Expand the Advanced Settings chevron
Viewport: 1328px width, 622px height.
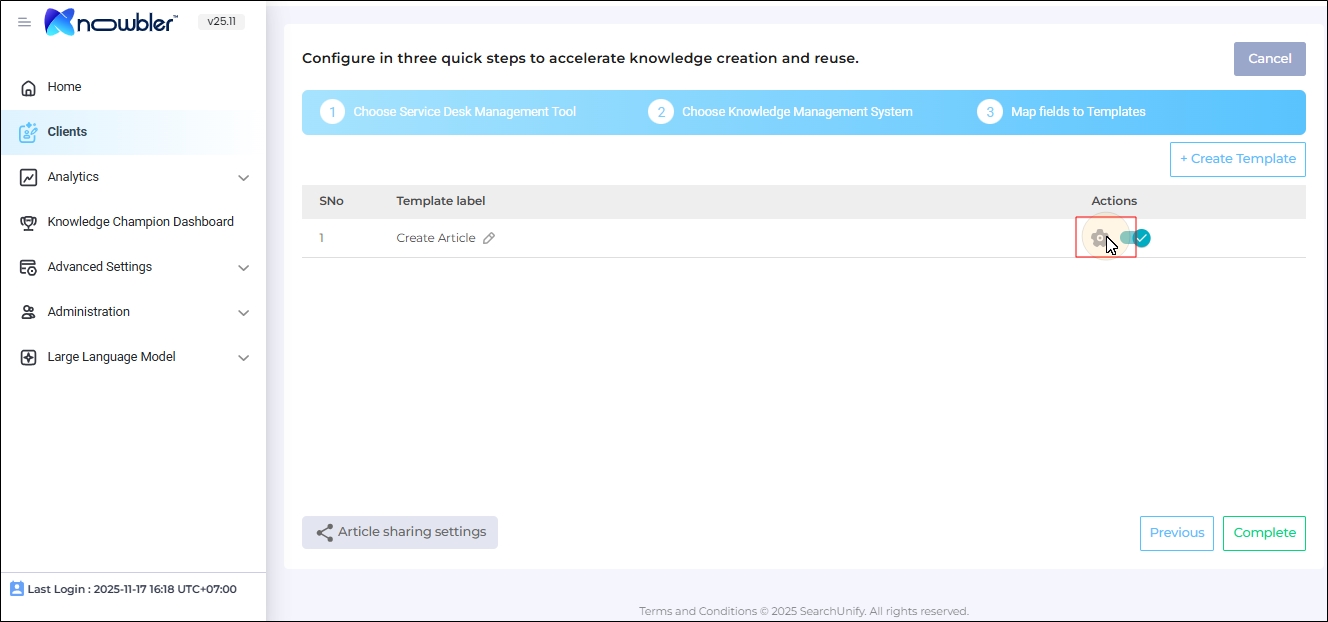click(x=243, y=268)
